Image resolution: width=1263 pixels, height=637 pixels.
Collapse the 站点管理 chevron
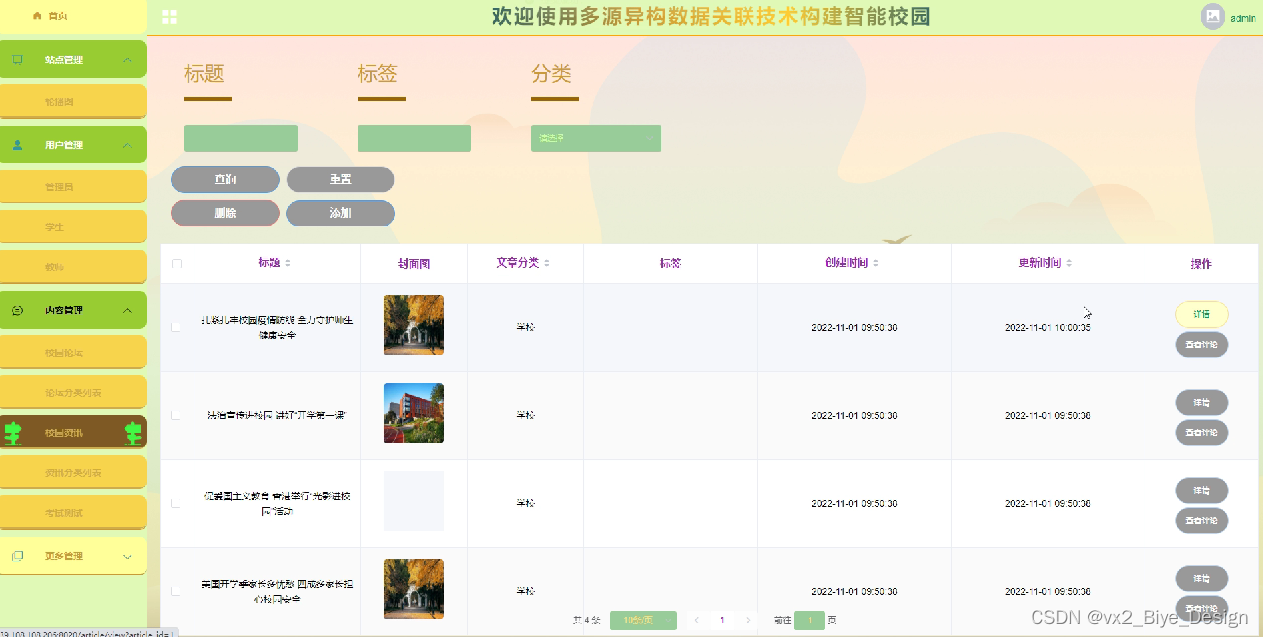click(x=127, y=60)
